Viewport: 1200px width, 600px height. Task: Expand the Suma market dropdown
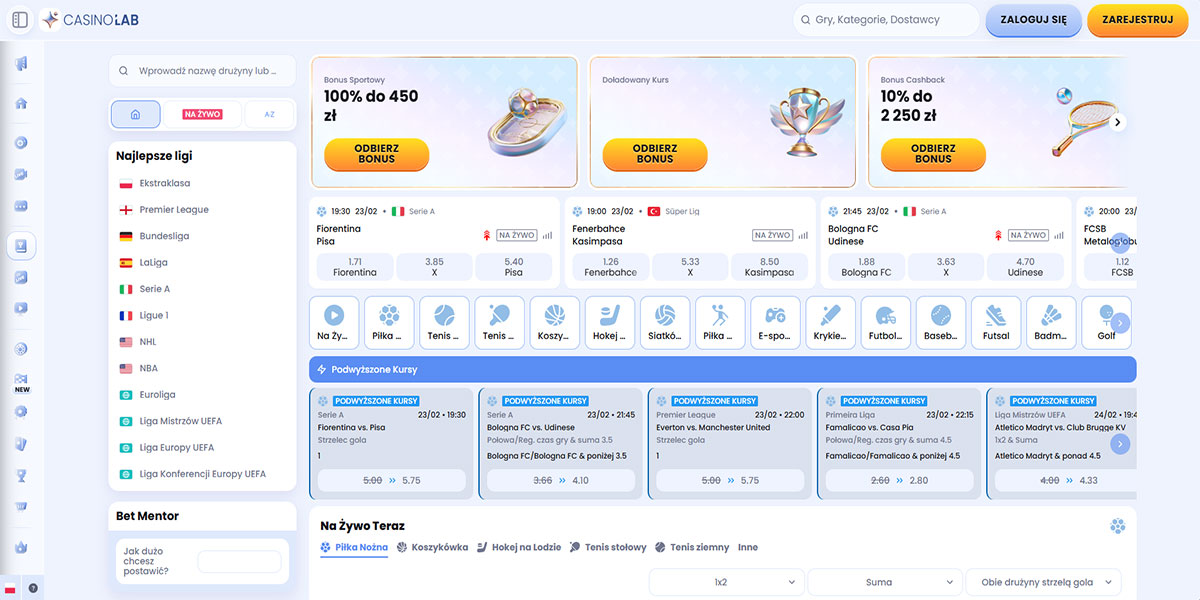click(x=884, y=582)
